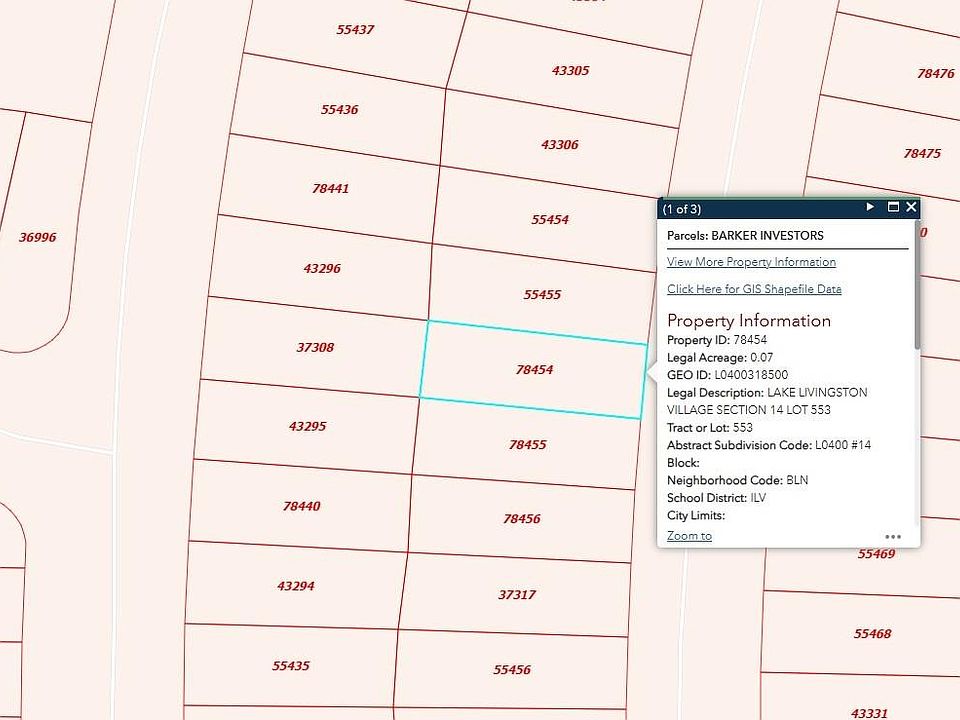The height and width of the screenshot is (720, 960).
Task: Select parcel 37317 on the map
Action: coord(517,594)
